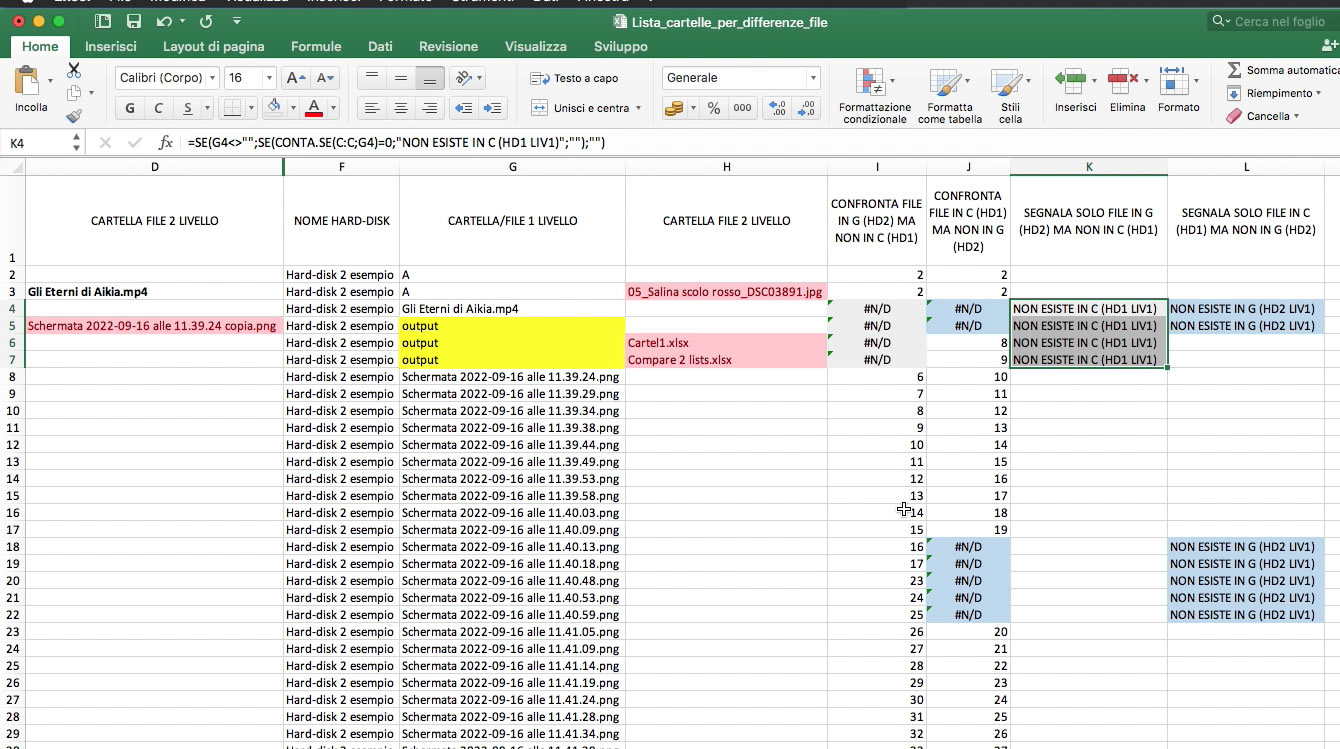The image size is (1340, 749).
Task: Increase font size with the A-up icon
Action: [x=295, y=78]
